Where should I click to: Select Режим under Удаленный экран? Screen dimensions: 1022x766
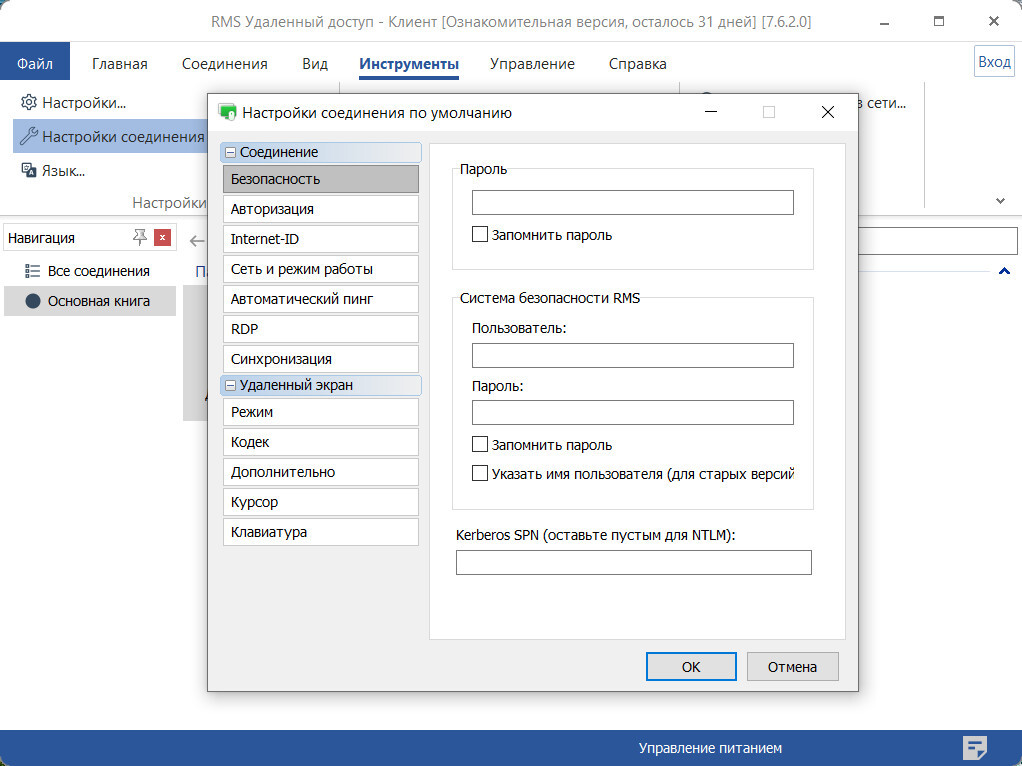tap(321, 411)
